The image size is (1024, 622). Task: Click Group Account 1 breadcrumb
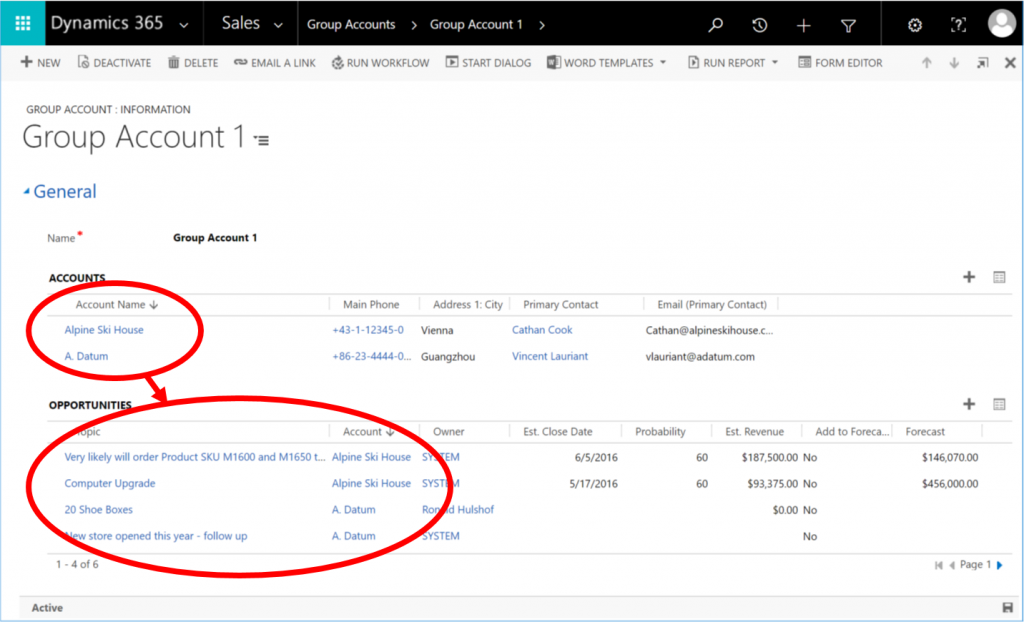click(x=476, y=24)
